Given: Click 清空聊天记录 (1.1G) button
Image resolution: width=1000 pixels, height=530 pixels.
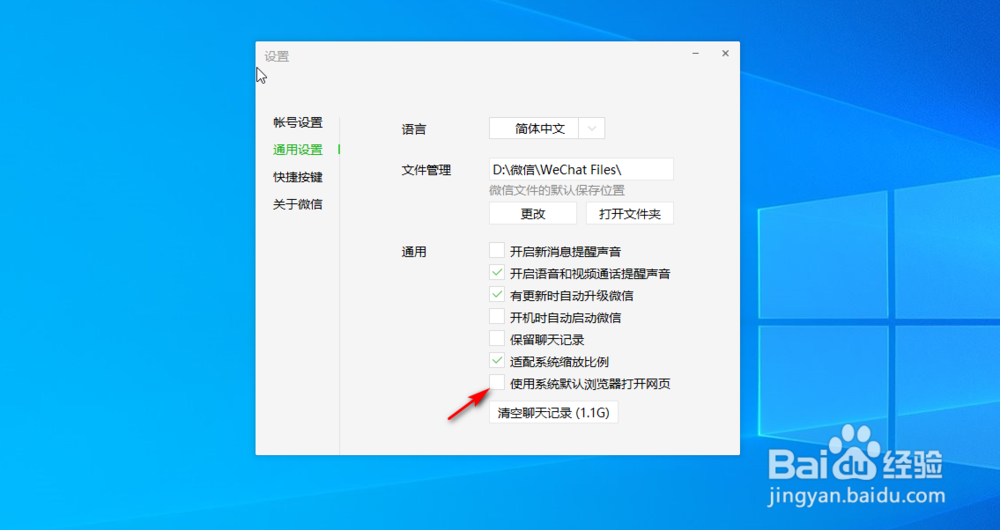Looking at the screenshot, I should point(554,413).
